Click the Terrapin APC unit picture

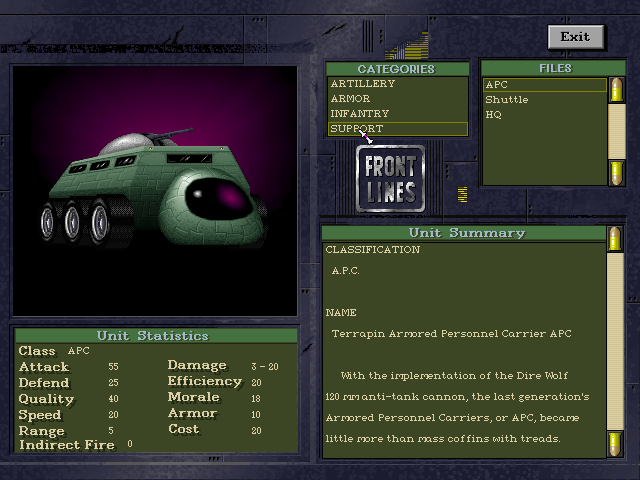click(x=155, y=191)
